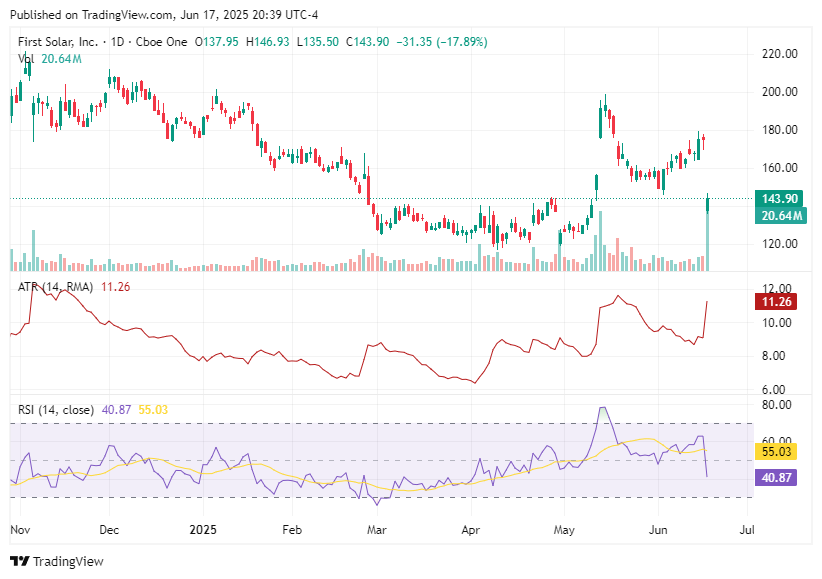Click the RSI (14, close) indicator legend
Viewport: 822px width, 579px height.
pos(56,410)
